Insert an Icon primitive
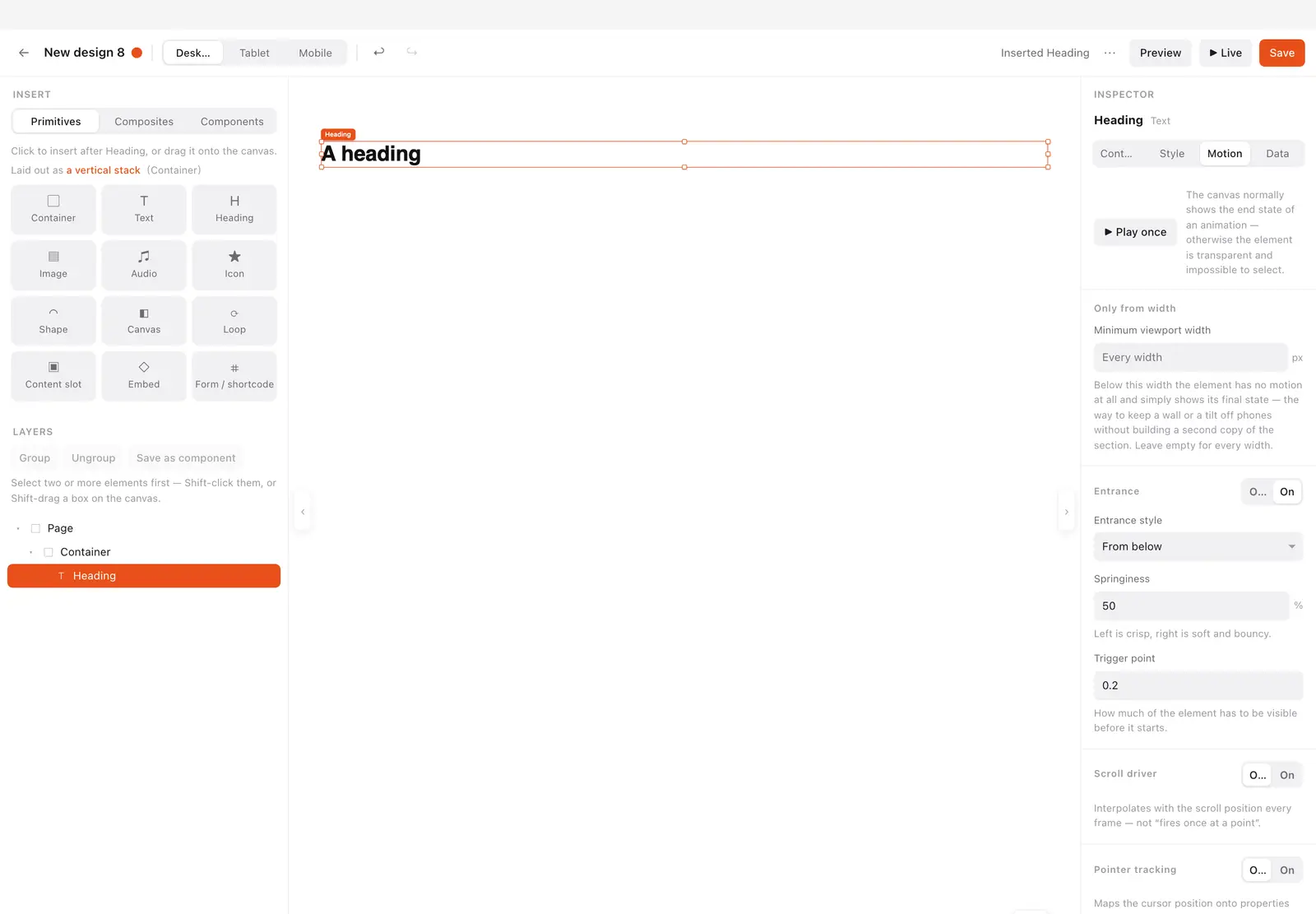This screenshot has height=914, width=1316. [234, 265]
